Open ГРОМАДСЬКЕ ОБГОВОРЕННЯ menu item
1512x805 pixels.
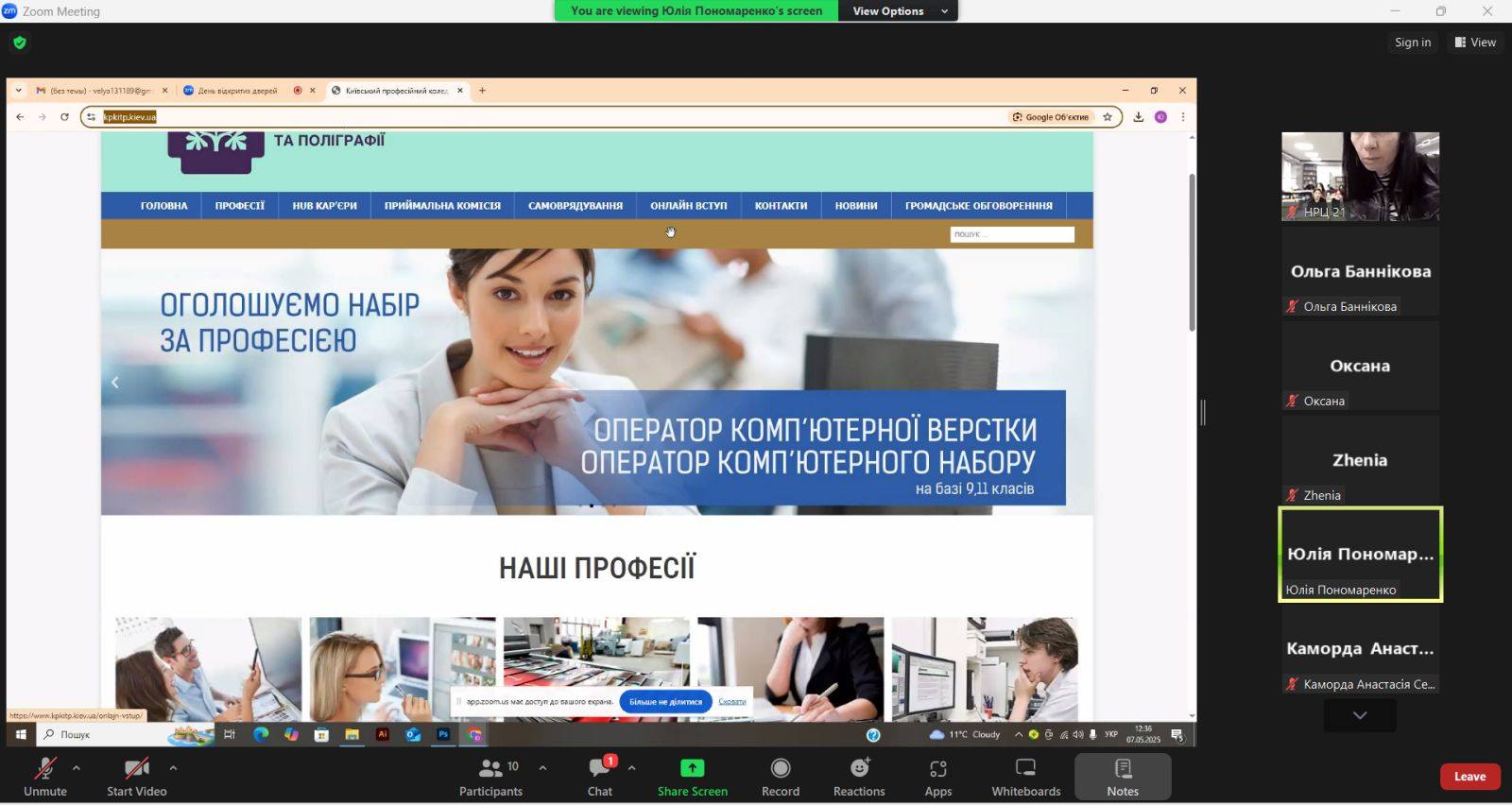(979, 205)
